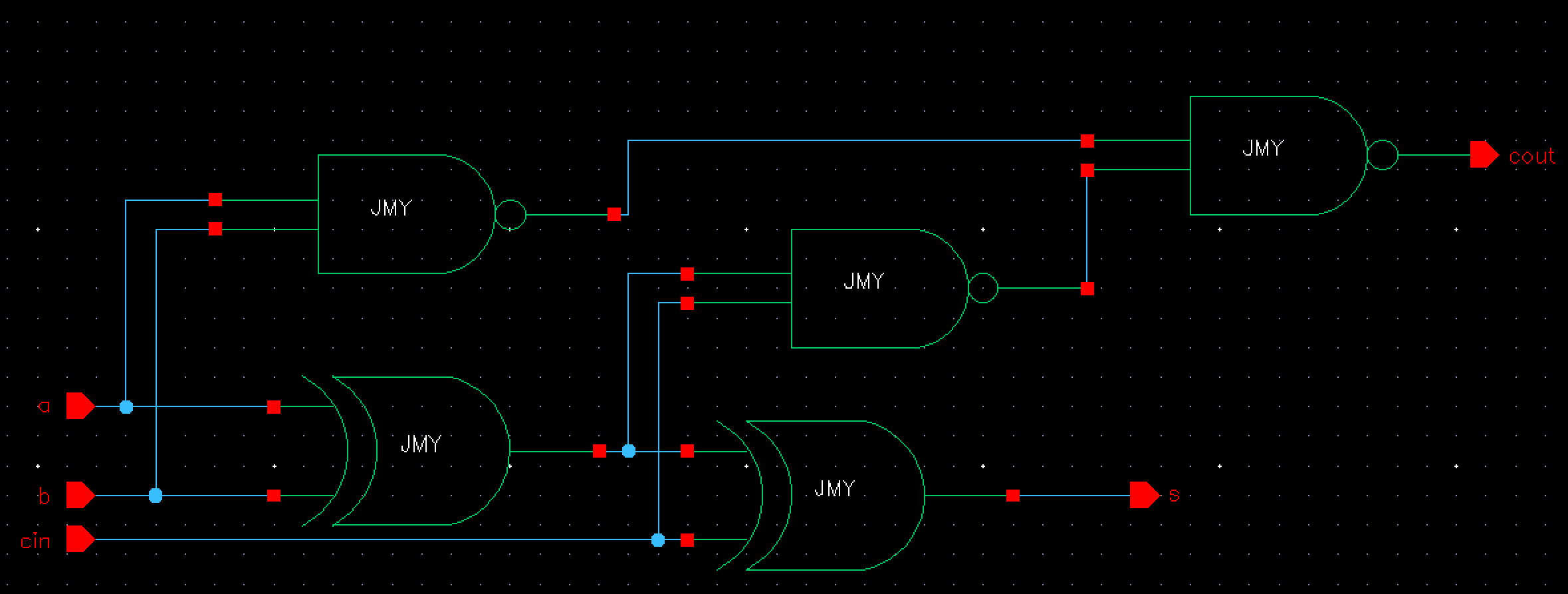This screenshot has height=594, width=1568.
Task: Select the cout output pin symbol
Action: [x=1484, y=155]
